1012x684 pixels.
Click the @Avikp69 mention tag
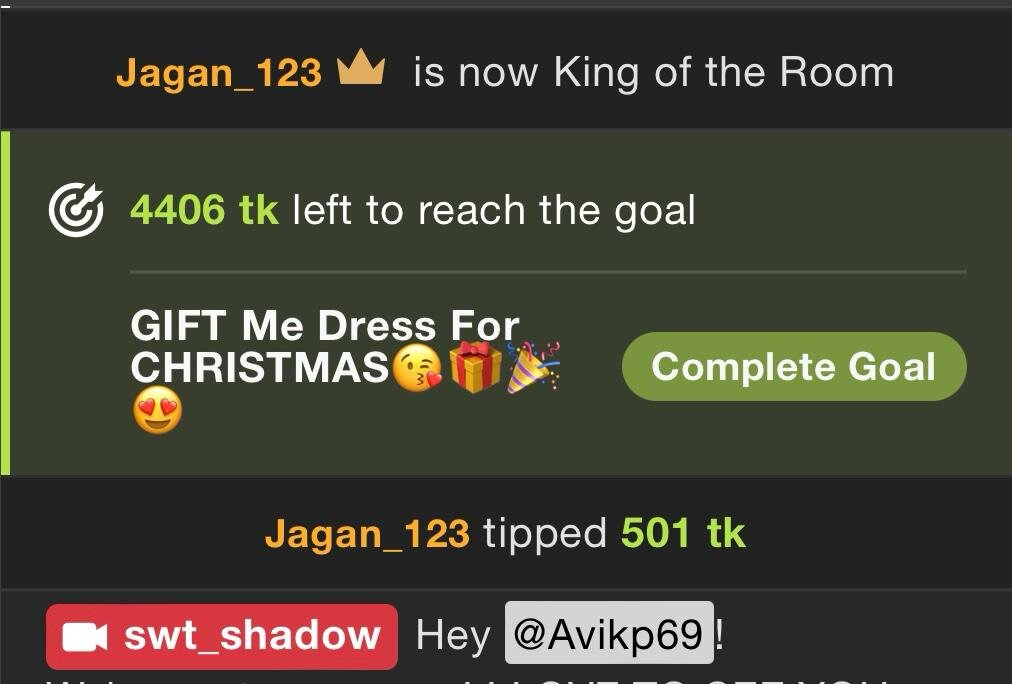point(609,633)
